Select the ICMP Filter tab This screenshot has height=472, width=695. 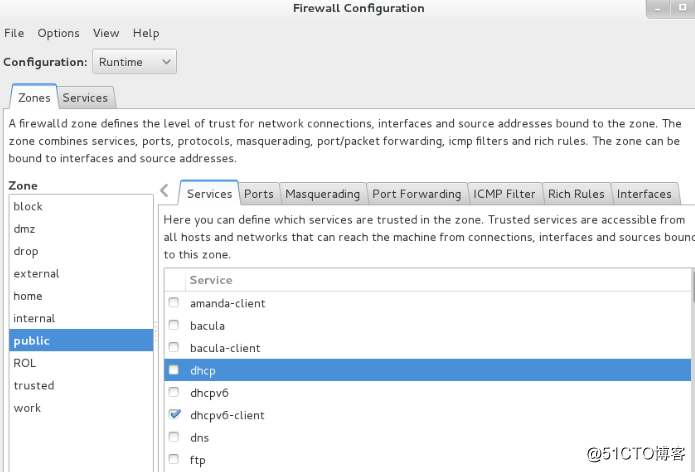[x=504, y=194]
